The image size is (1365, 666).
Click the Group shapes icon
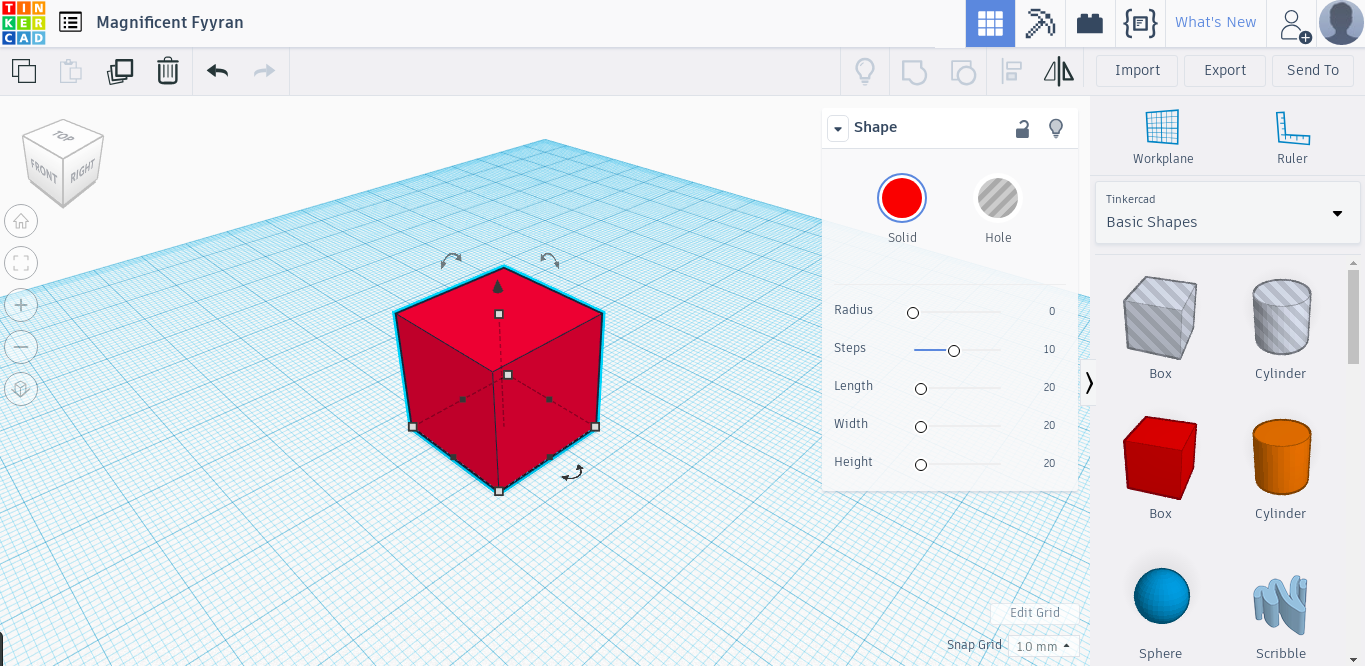(x=914, y=71)
